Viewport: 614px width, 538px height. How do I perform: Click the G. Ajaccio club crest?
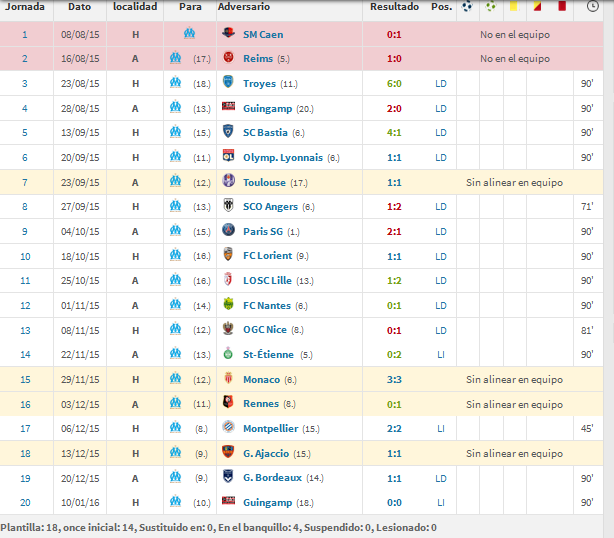[x=228, y=452]
